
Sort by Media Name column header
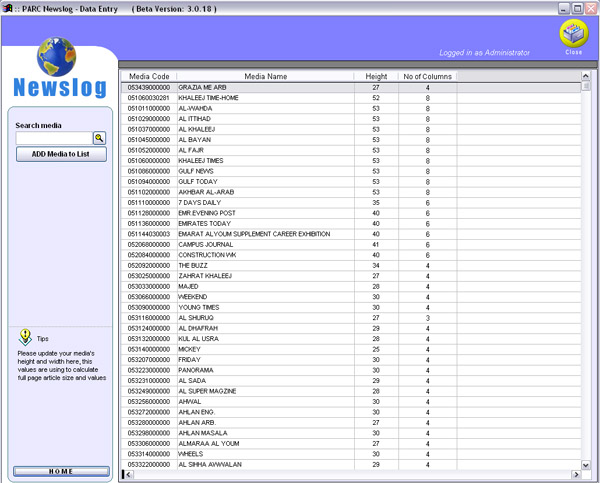click(x=266, y=77)
